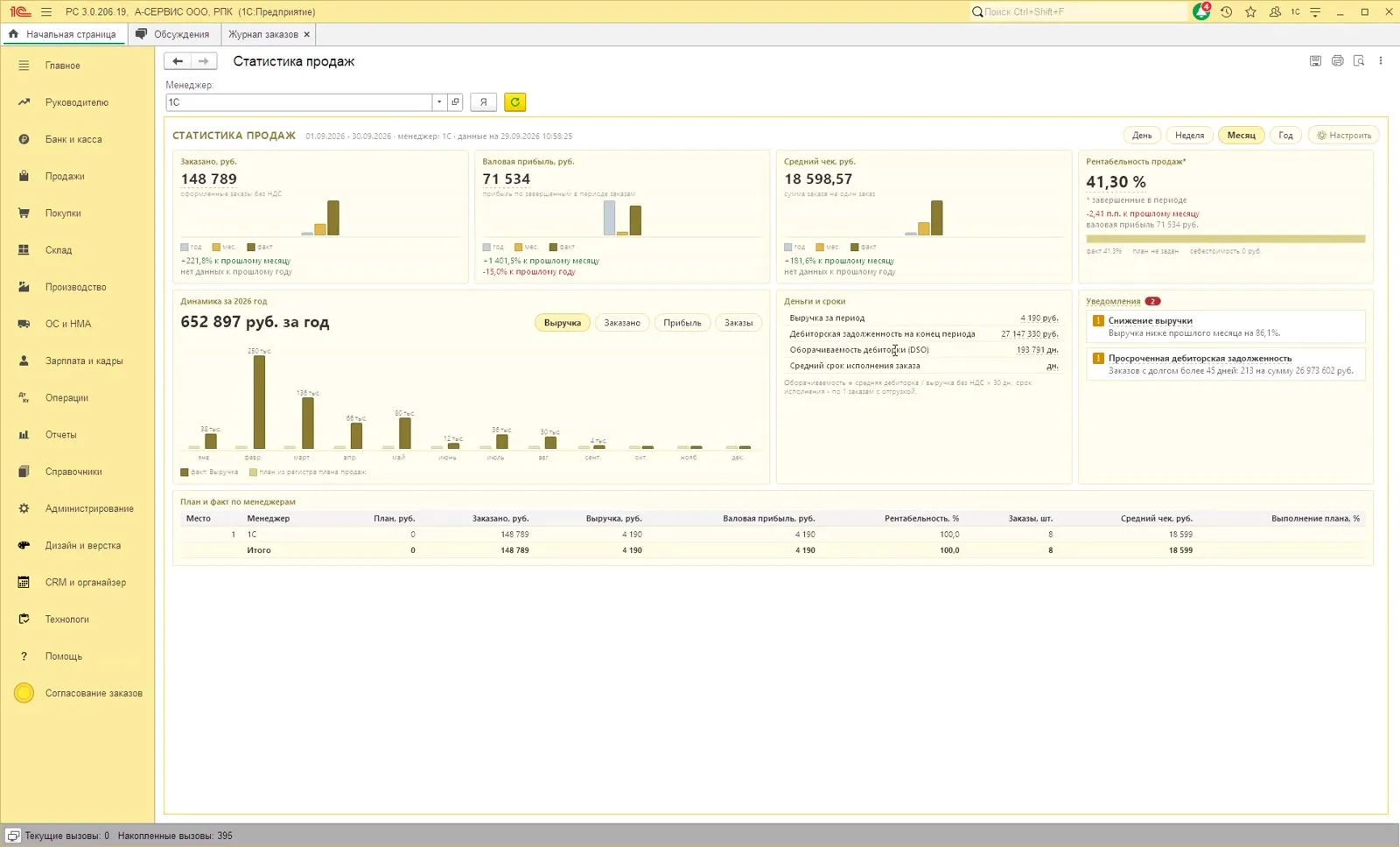Open the notifications bell icon
Screen dimensions: 1400x847
click(1201, 11)
